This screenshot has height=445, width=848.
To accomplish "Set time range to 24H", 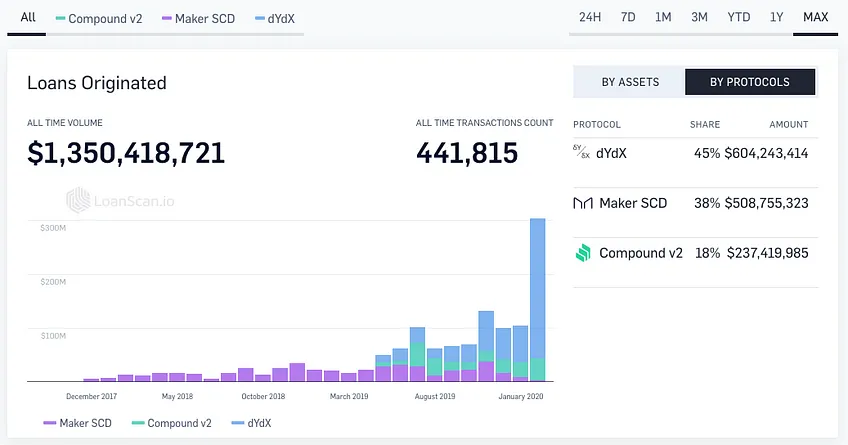I will (x=589, y=17).
